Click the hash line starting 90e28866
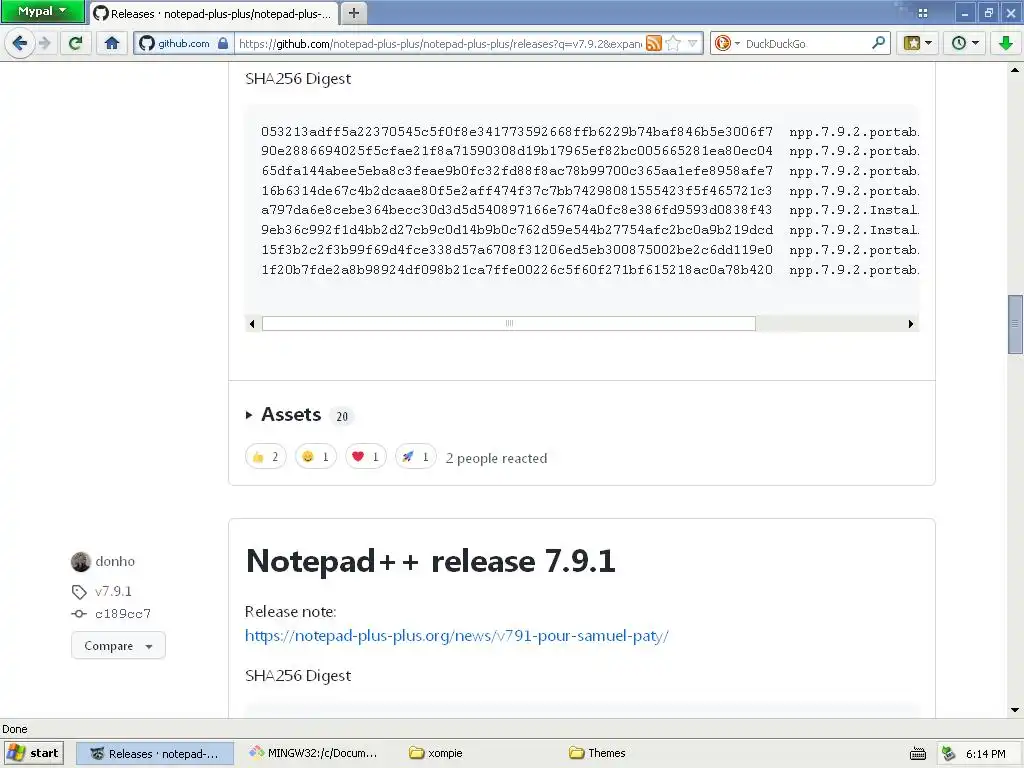The width and height of the screenshot is (1024, 768). pos(517,151)
